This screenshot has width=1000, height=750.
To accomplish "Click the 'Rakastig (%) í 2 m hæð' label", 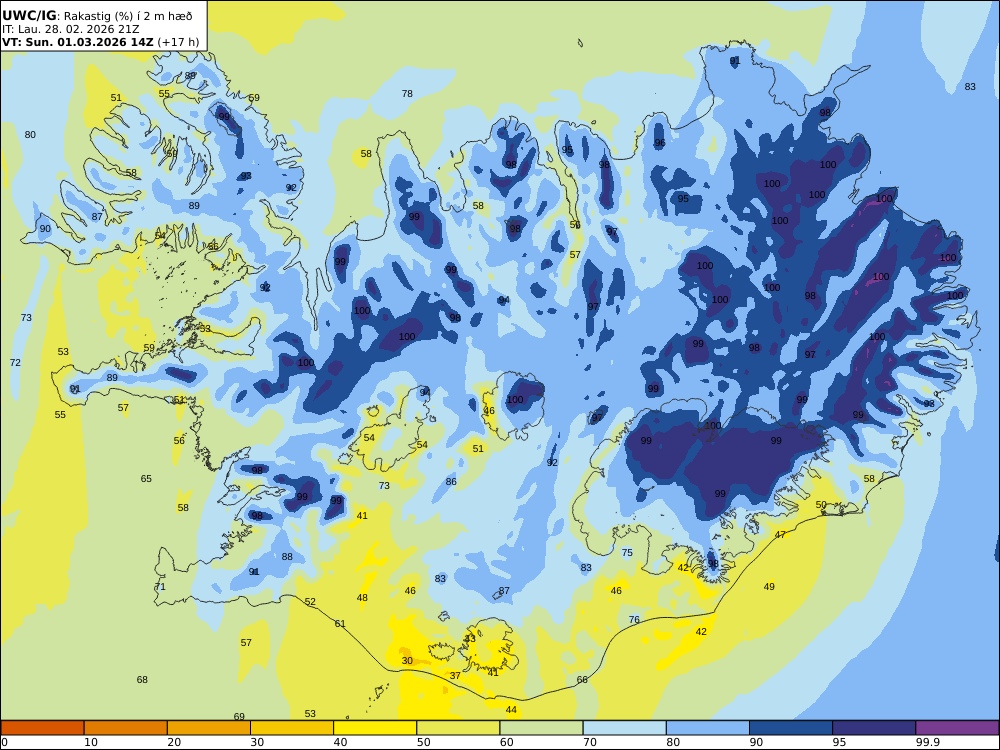I will point(128,17).
